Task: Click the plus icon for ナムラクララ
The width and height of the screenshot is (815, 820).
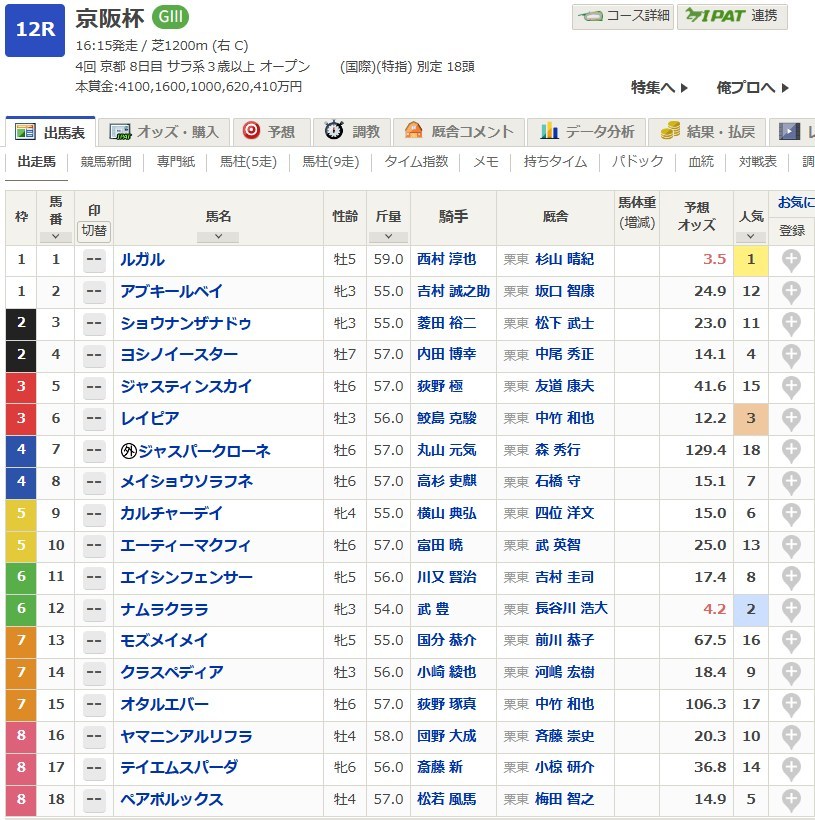Action: click(x=791, y=609)
